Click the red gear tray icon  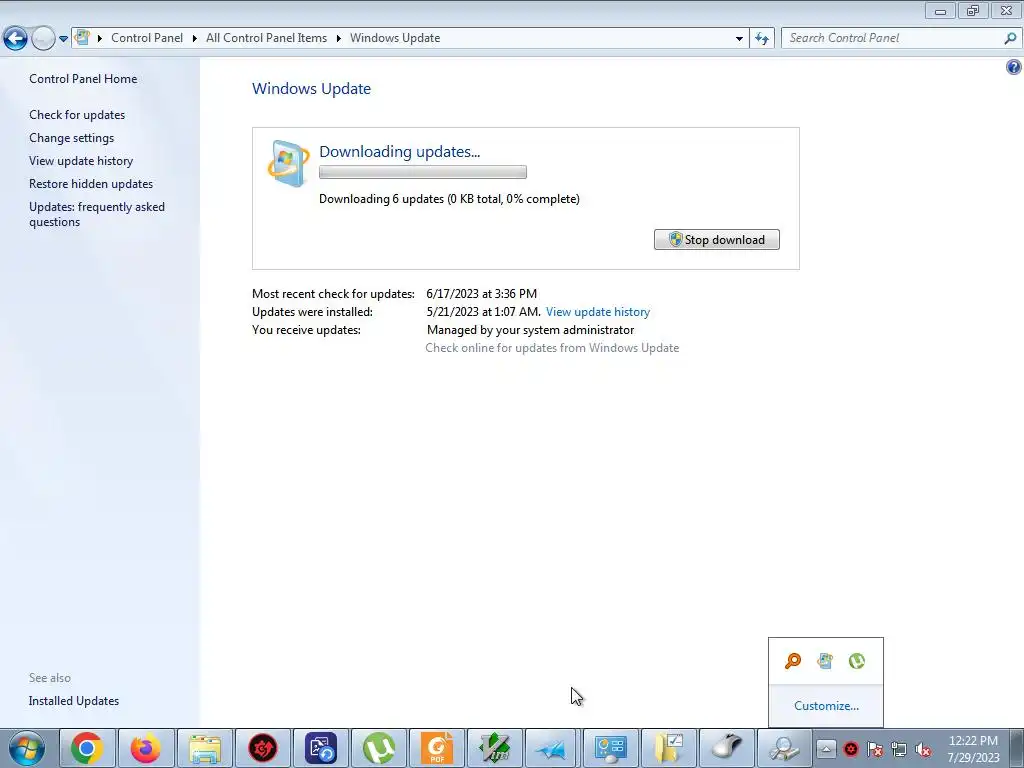(x=851, y=749)
